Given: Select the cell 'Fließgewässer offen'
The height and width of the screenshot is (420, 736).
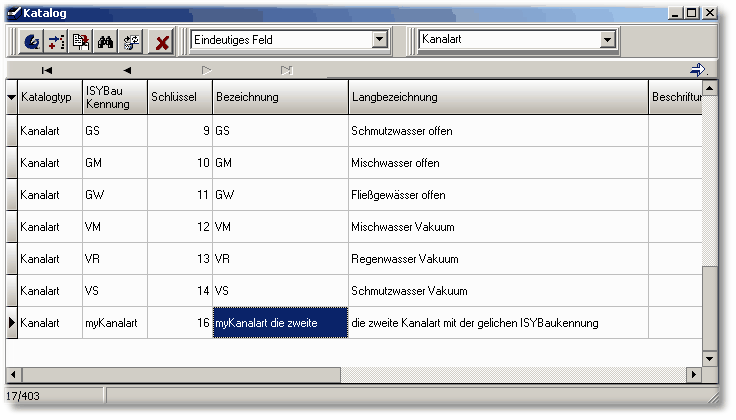Looking at the screenshot, I should click(x=498, y=195).
